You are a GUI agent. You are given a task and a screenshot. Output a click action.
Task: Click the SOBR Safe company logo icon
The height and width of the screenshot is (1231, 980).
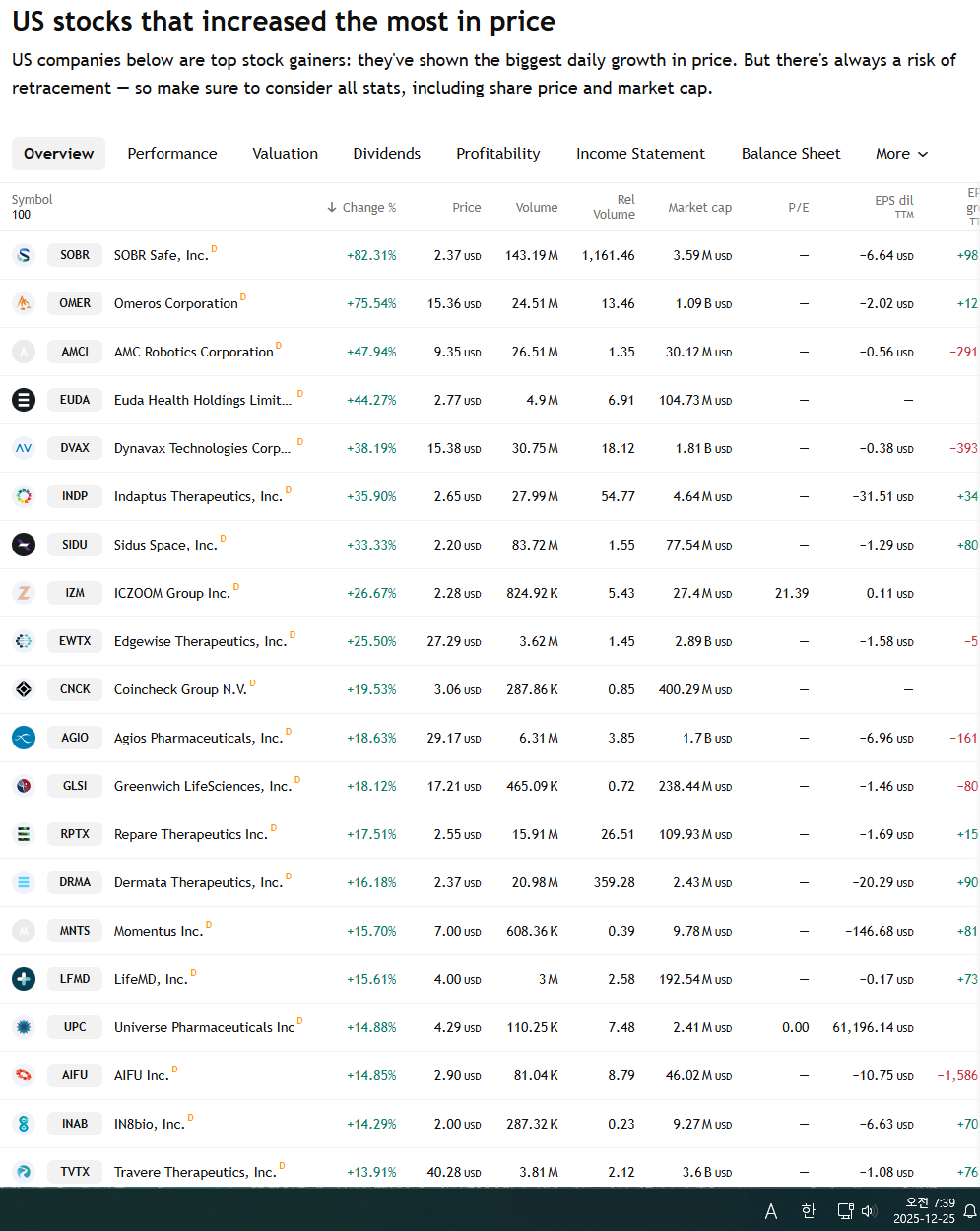coord(24,255)
